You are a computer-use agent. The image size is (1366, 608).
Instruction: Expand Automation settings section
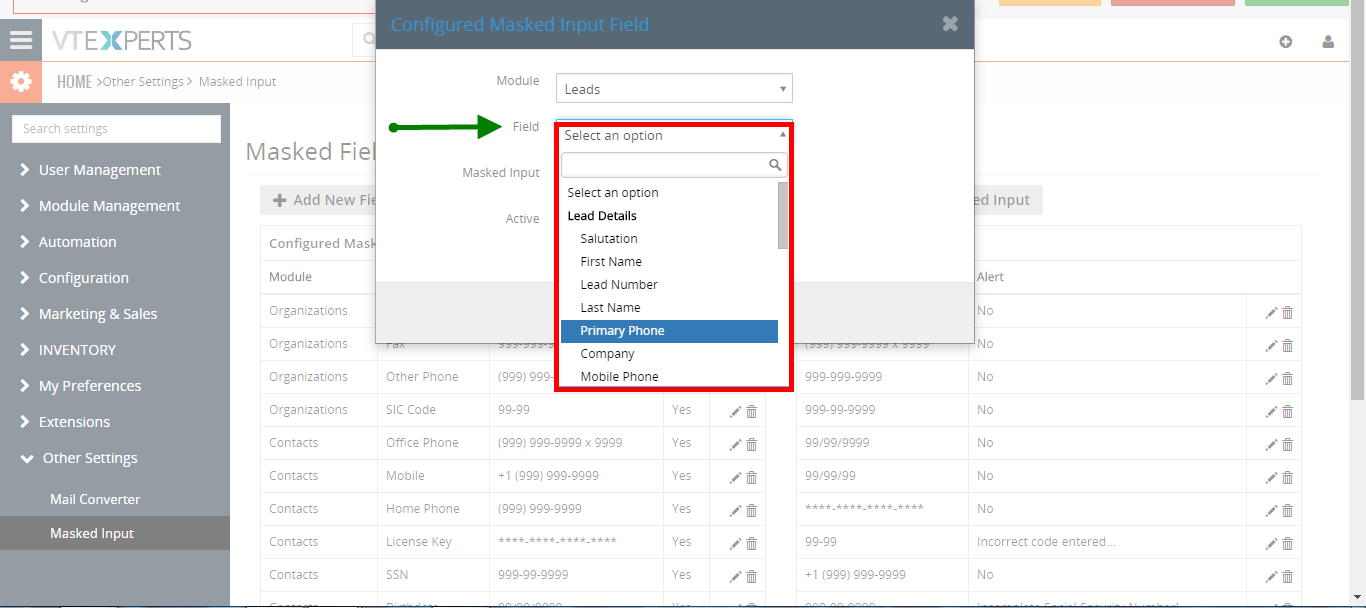(x=68, y=242)
